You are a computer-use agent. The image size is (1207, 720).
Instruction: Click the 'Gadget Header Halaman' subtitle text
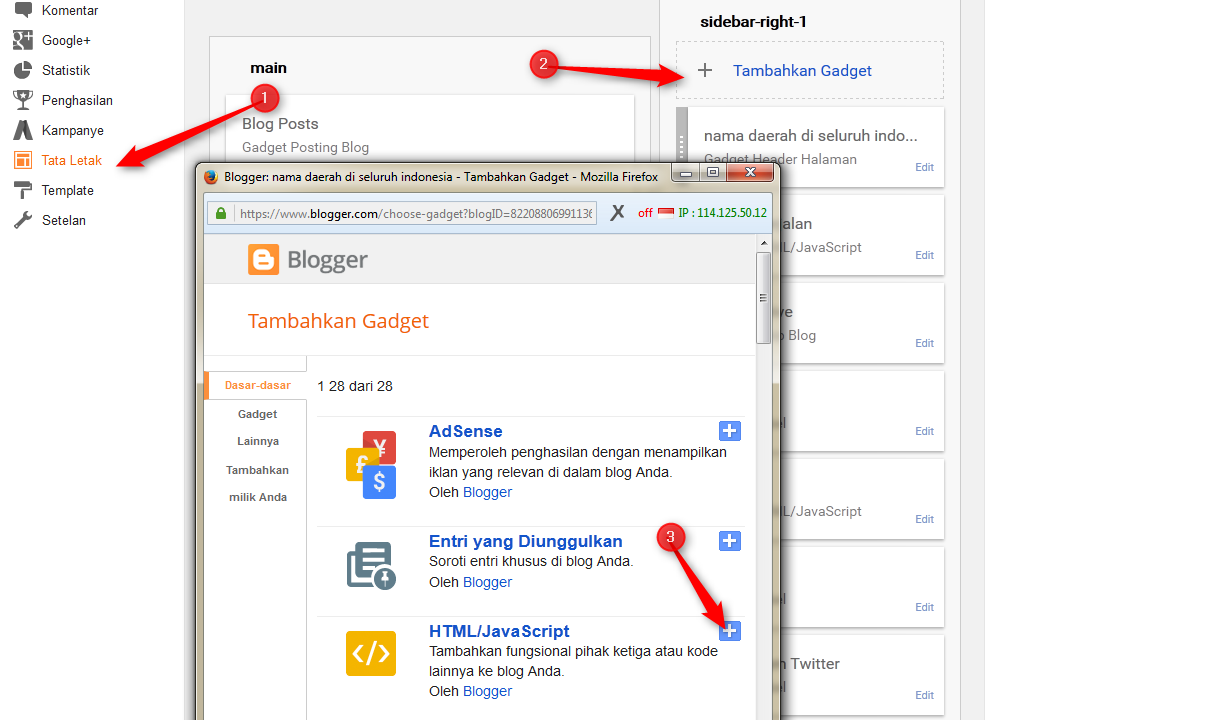(x=780, y=159)
